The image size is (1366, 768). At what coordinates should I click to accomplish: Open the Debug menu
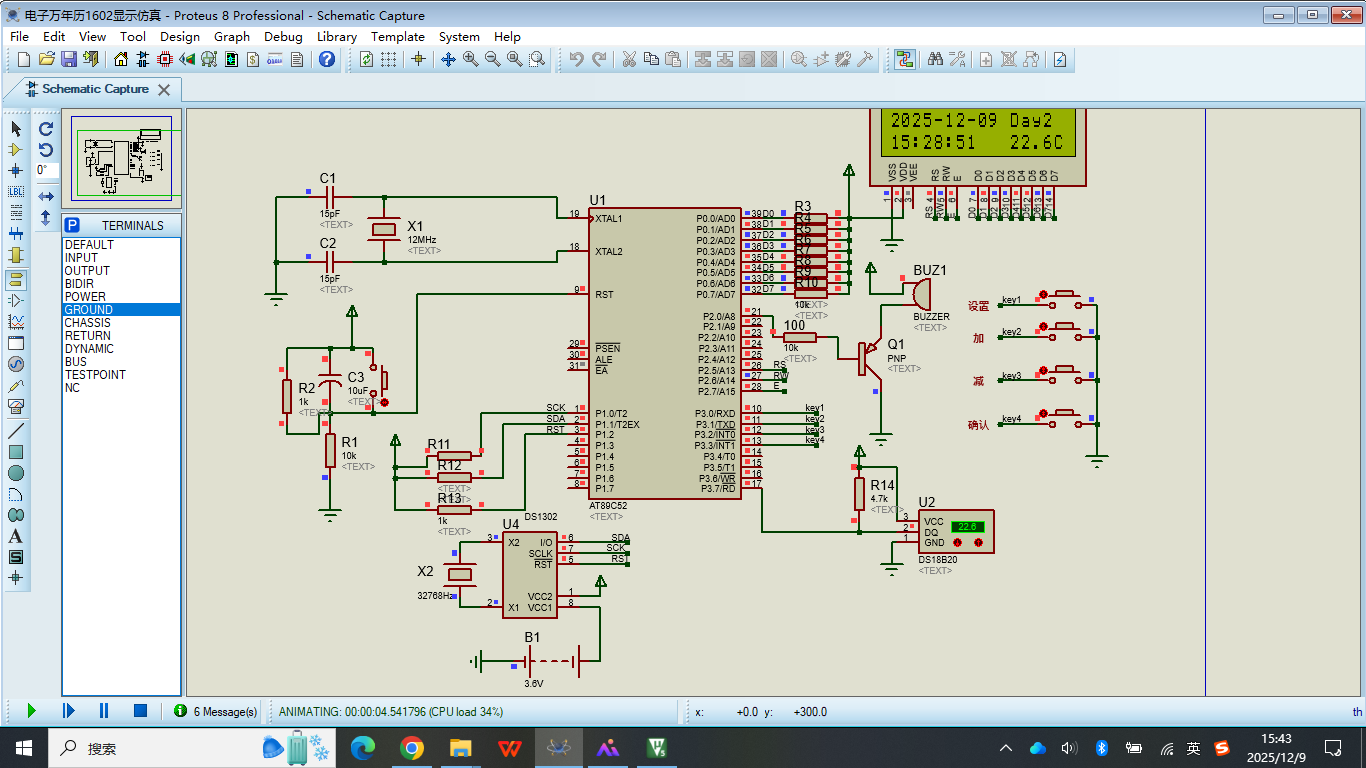click(x=283, y=36)
